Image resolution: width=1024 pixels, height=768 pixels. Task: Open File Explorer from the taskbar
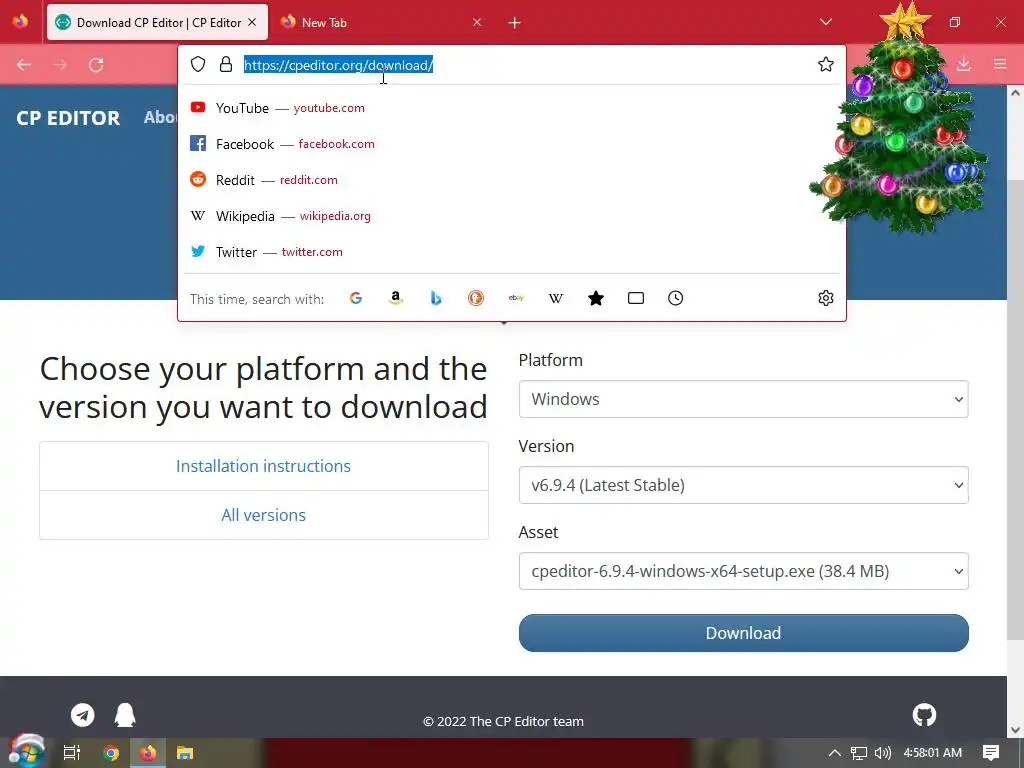click(185, 753)
